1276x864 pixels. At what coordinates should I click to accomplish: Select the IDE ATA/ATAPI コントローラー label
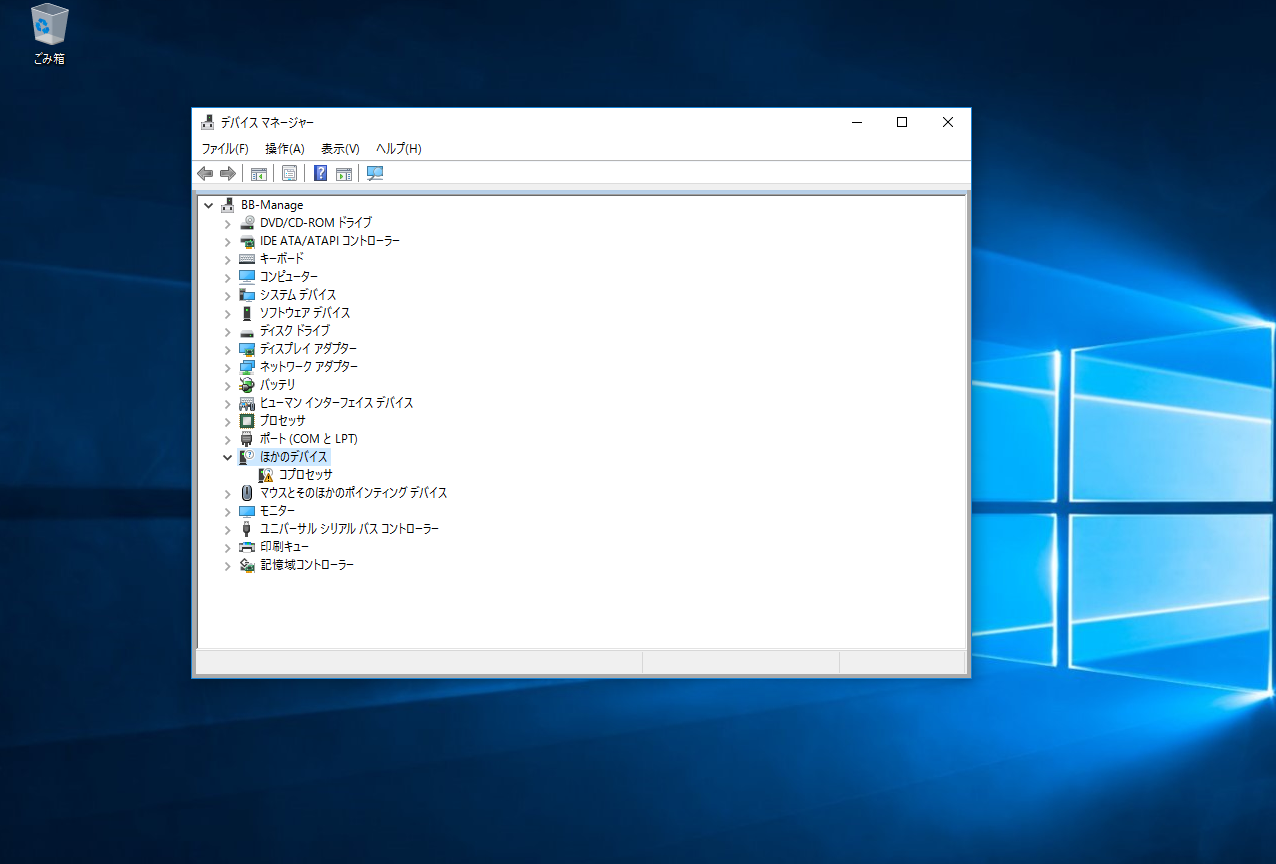click(330, 241)
